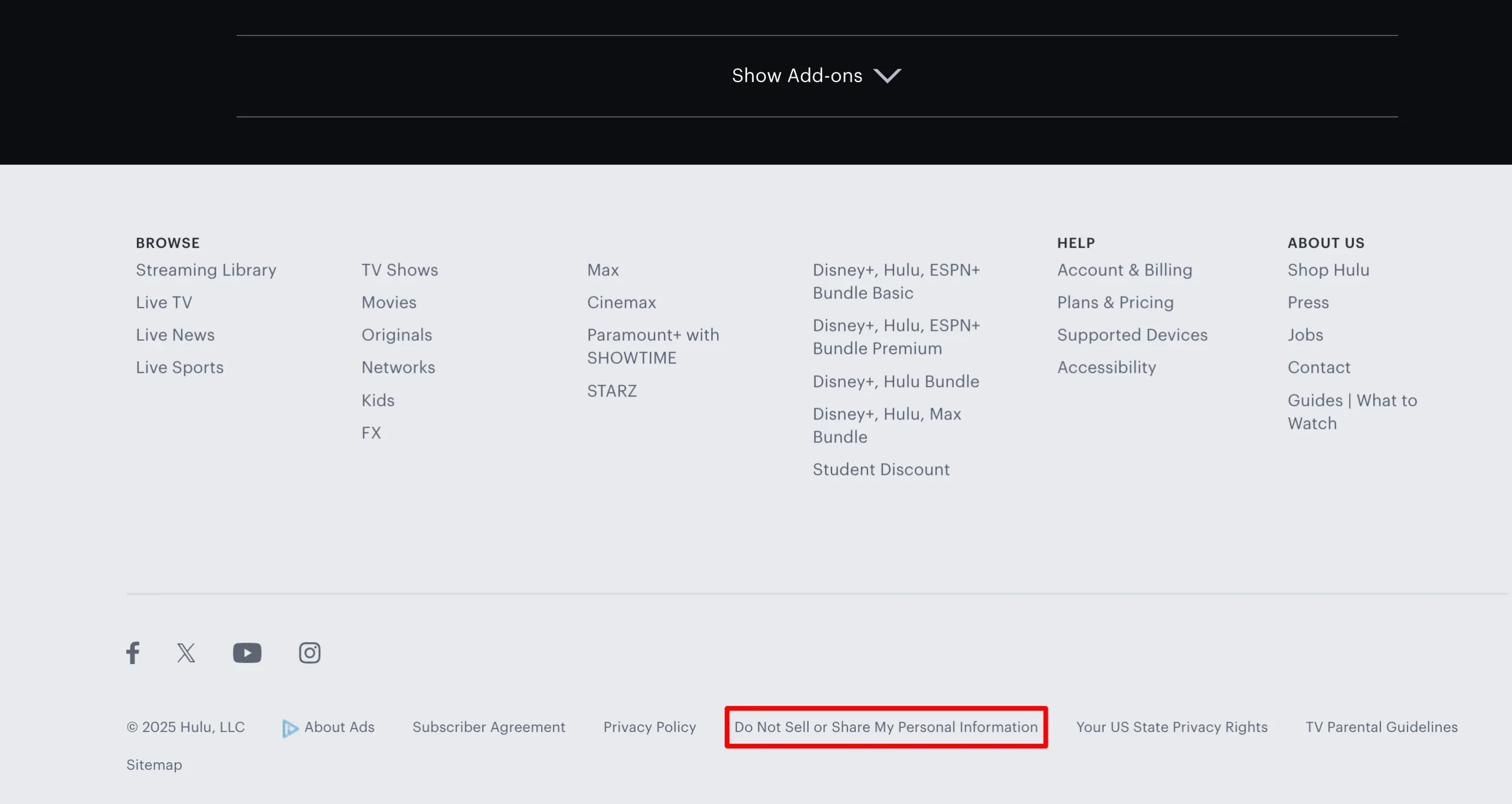Open Your US State Privacy Rights

pyautogui.click(x=1172, y=727)
